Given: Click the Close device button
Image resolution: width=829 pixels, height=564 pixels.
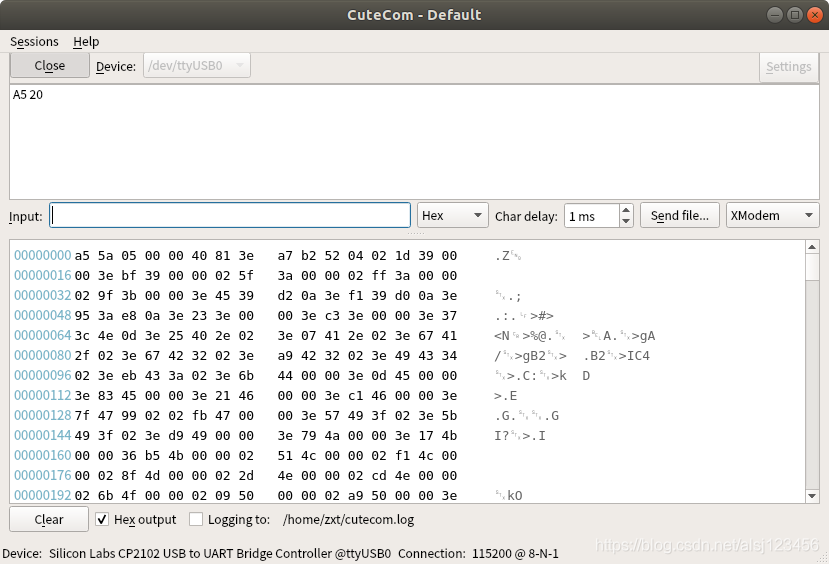Looking at the screenshot, I should tap(50, 66).
